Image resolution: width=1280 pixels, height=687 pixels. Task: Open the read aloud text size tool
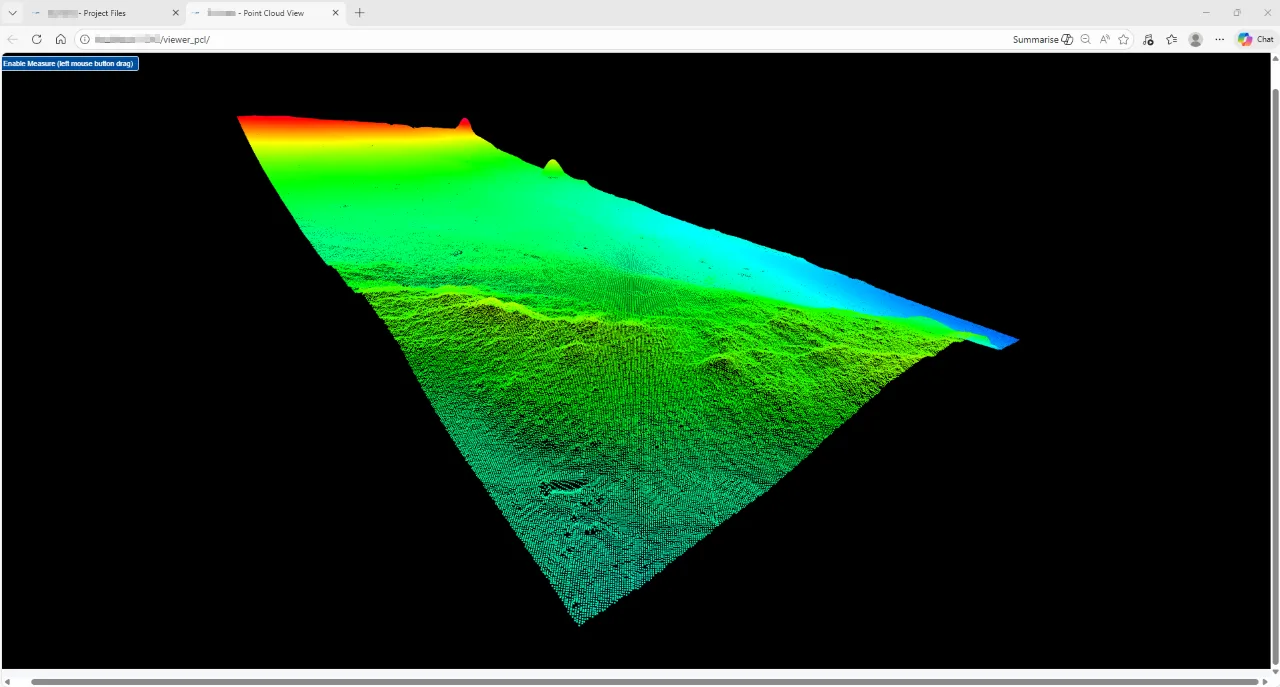1105,39
